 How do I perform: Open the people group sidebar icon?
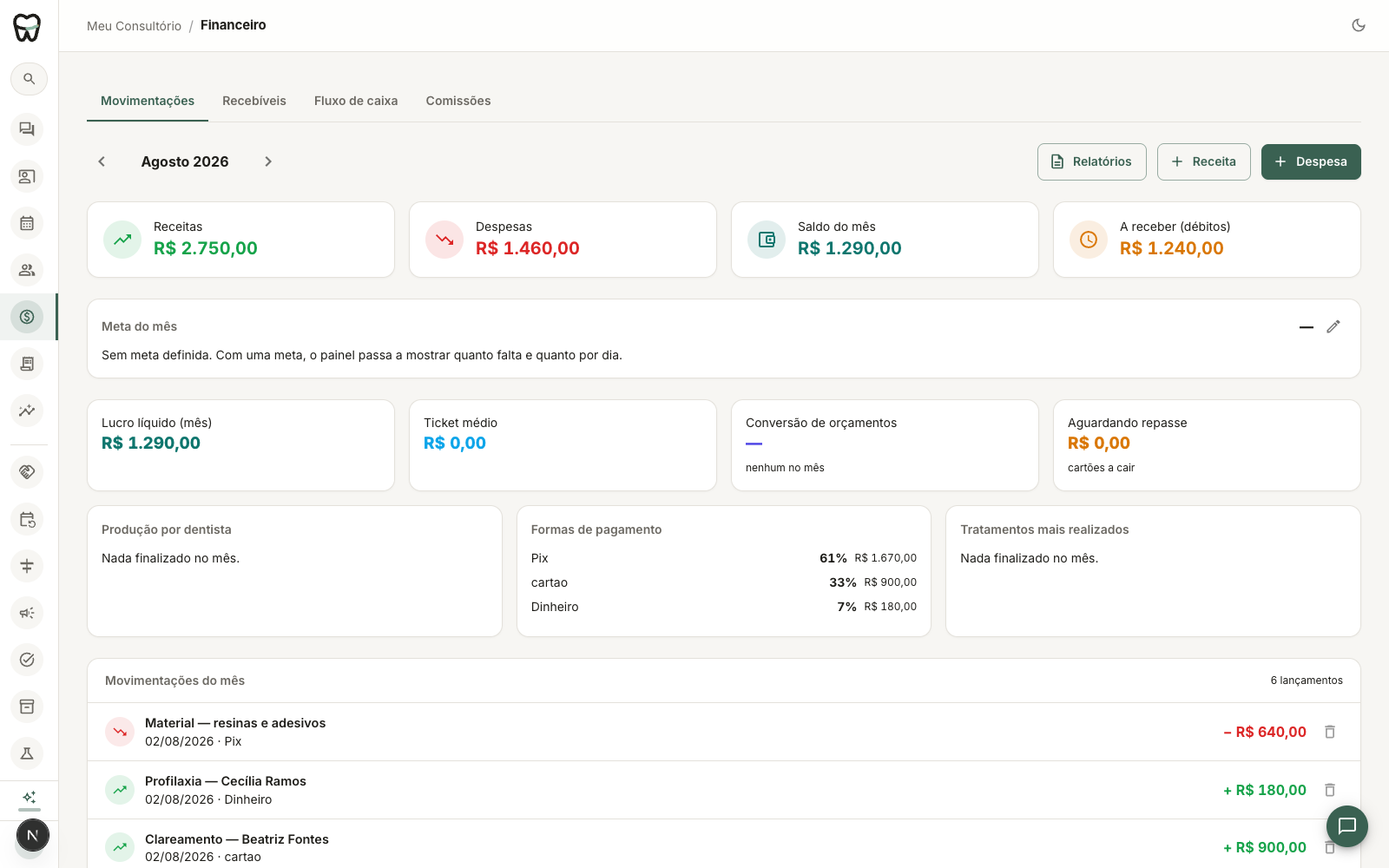(27, 270)
